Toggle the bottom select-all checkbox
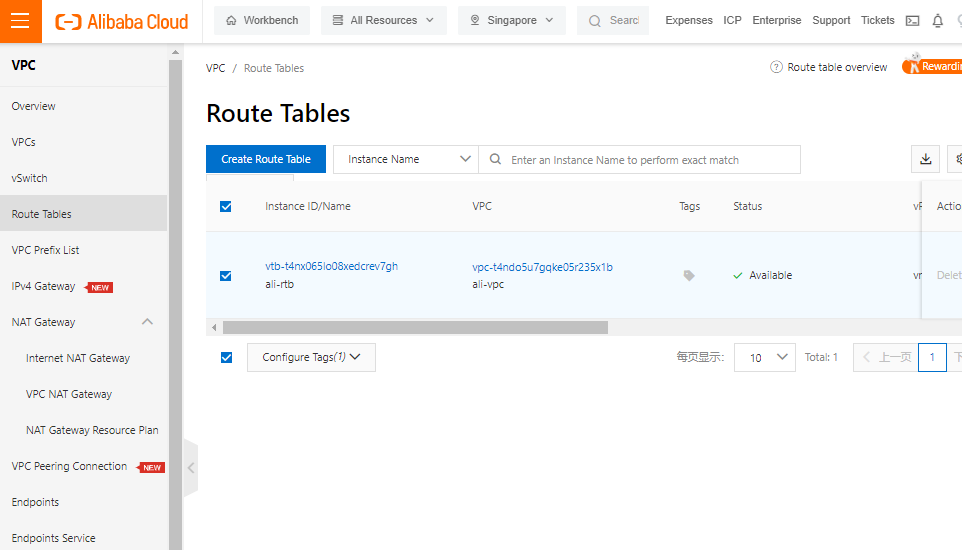Screen dimensions: 962x550 point(226,357)
